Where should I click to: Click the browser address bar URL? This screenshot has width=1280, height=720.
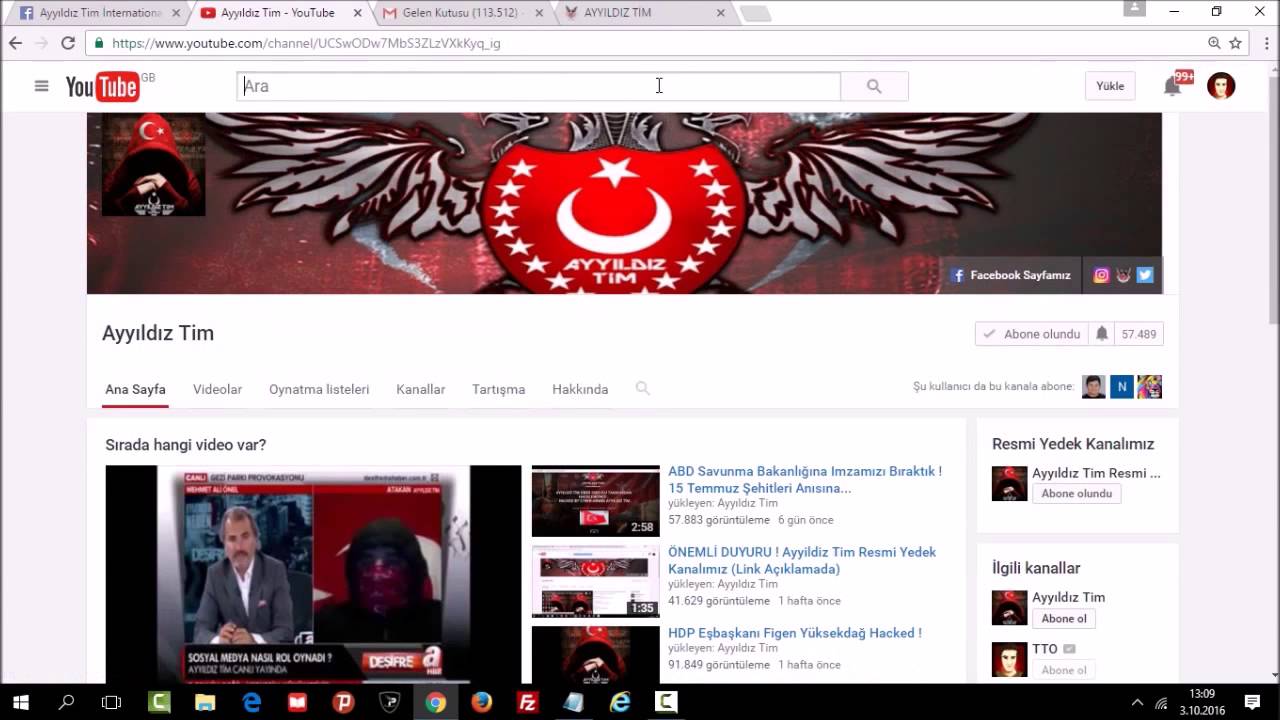tap(306, 43)
